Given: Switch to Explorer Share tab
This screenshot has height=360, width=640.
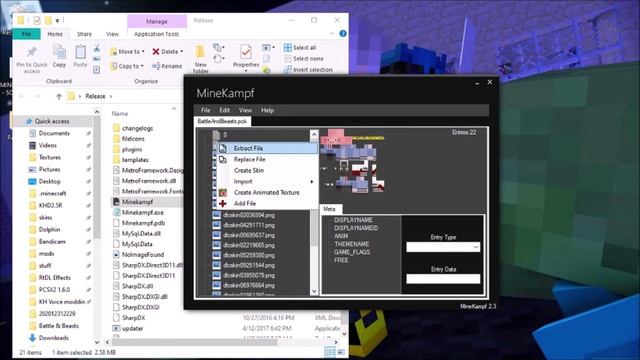Looking at the screenshot, I should click(x=84, y=34).
